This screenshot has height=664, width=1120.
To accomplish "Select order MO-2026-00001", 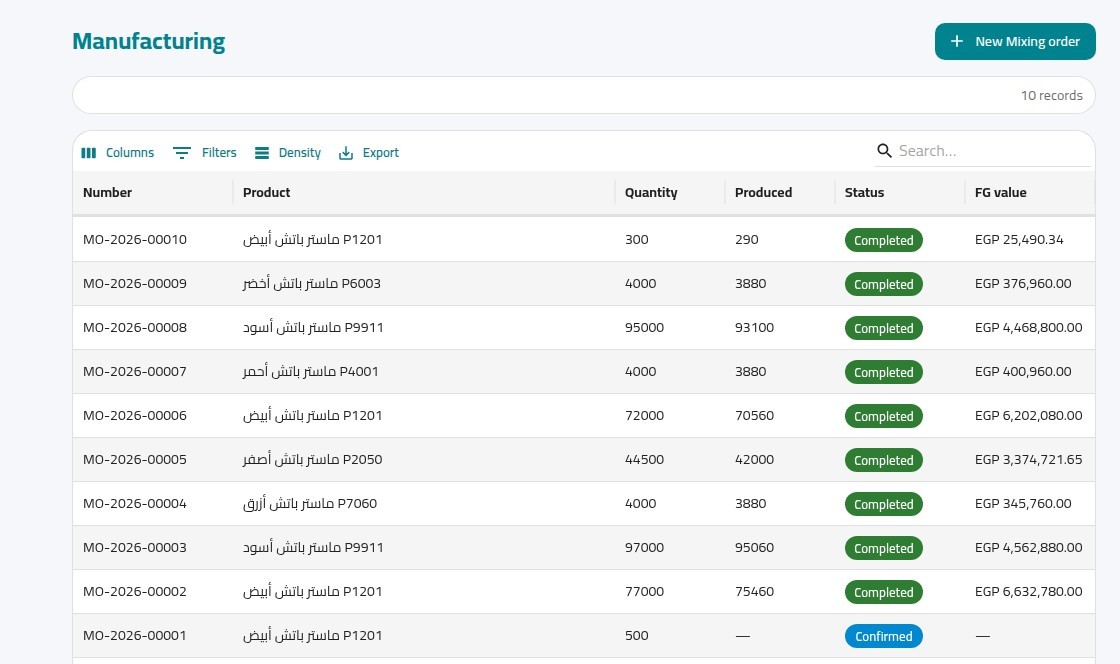I will (135, 635).
